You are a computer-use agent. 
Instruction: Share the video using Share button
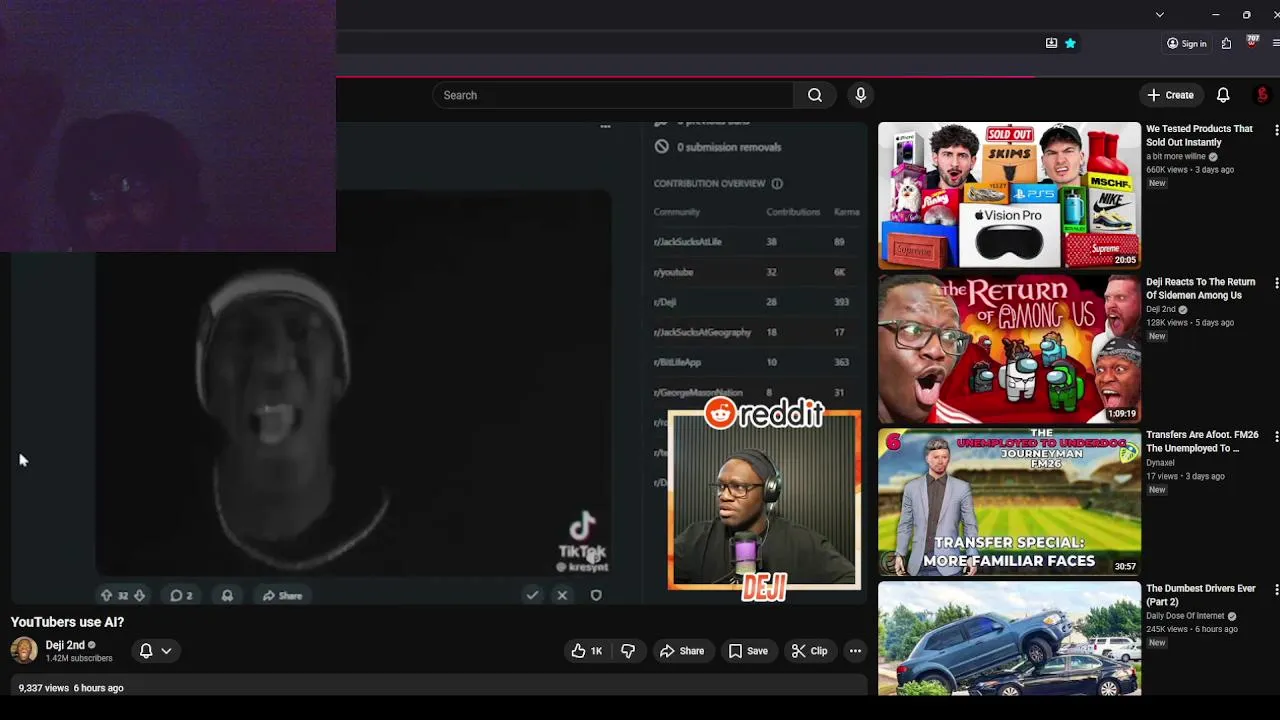pos(682,651)
